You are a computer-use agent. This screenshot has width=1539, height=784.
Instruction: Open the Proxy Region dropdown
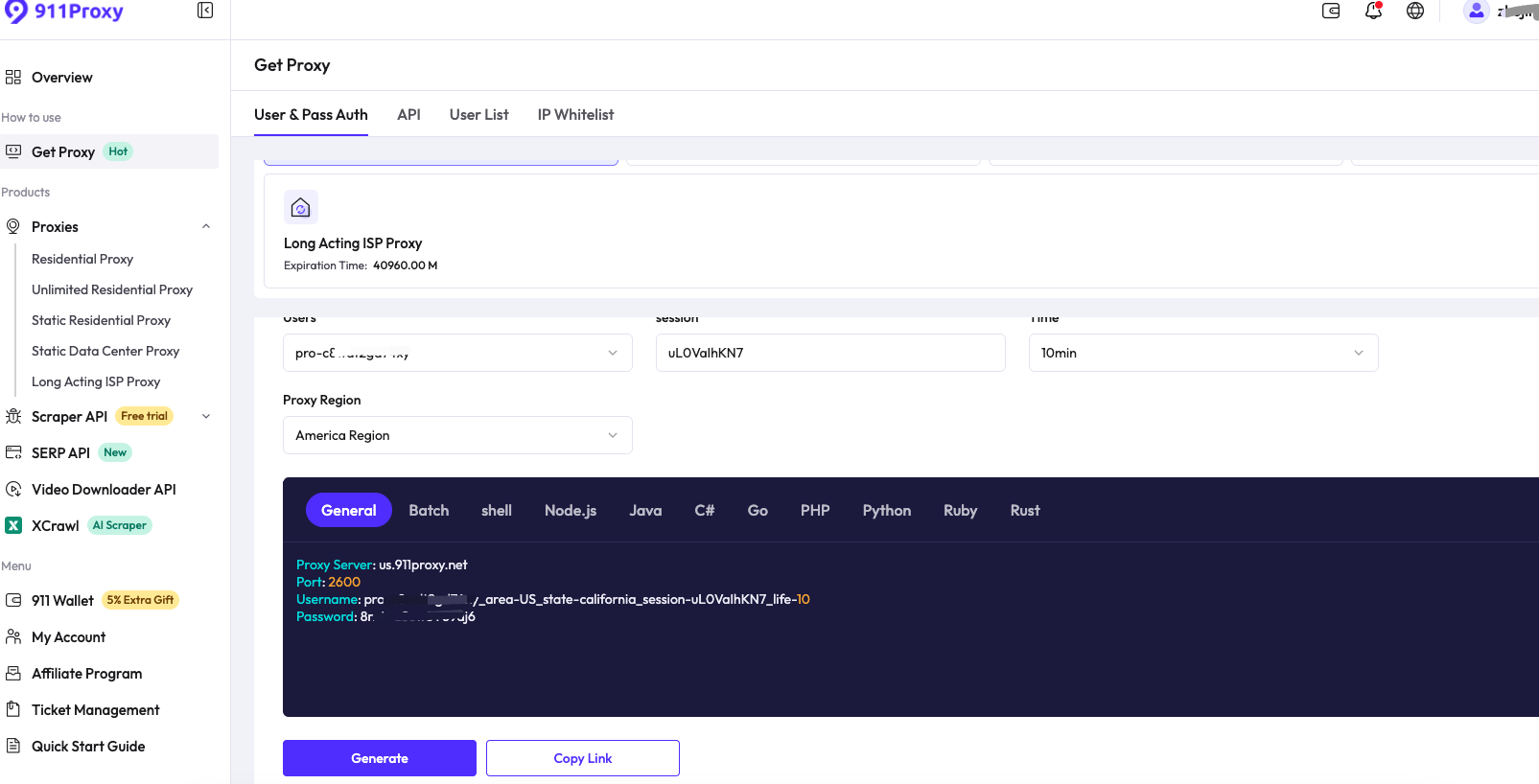[x=457, y=435]
